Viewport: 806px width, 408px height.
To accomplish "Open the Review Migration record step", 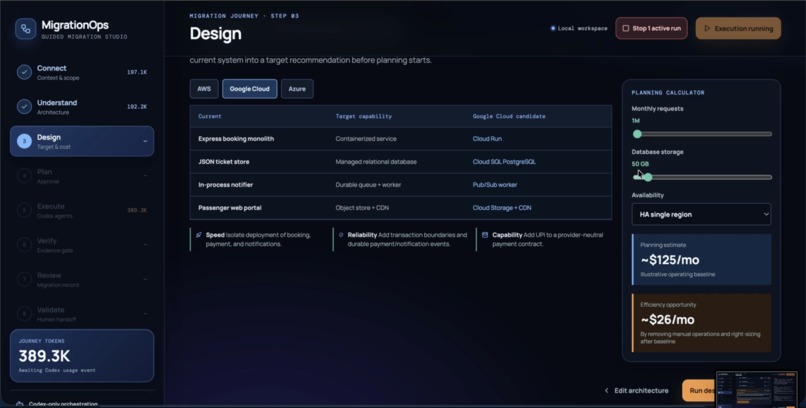I will 82,279.
